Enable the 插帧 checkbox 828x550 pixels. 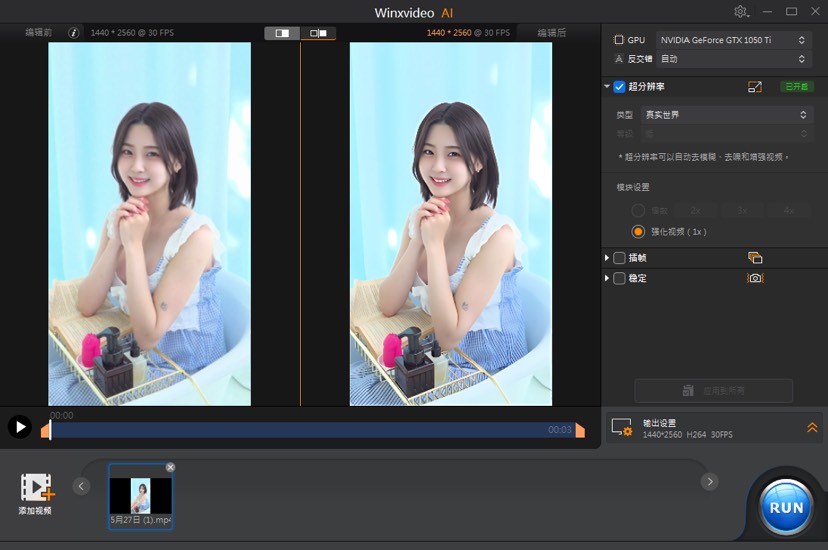tap(620, 258)
